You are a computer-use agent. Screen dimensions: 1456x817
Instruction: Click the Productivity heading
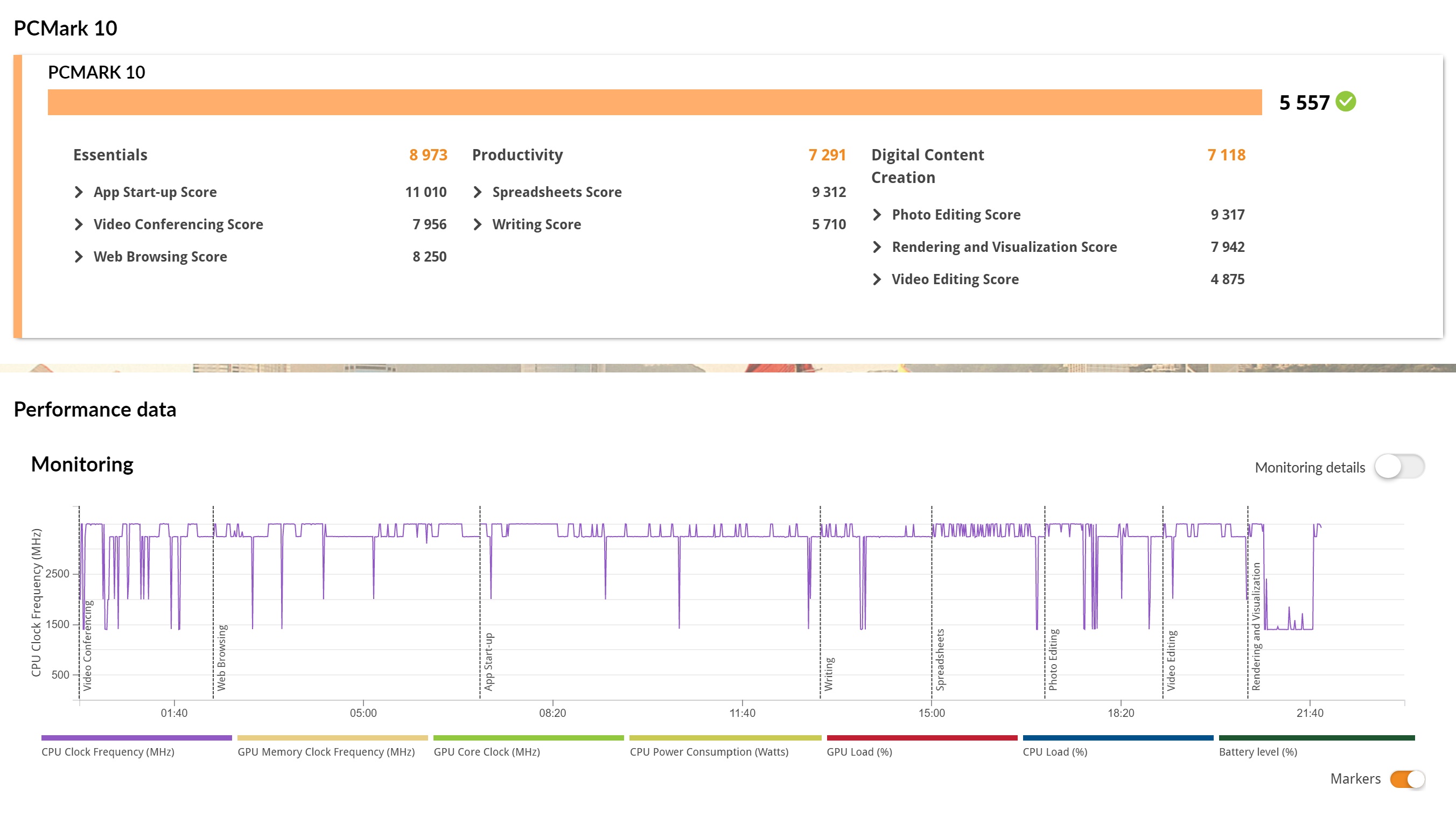[x=517, y=155]
